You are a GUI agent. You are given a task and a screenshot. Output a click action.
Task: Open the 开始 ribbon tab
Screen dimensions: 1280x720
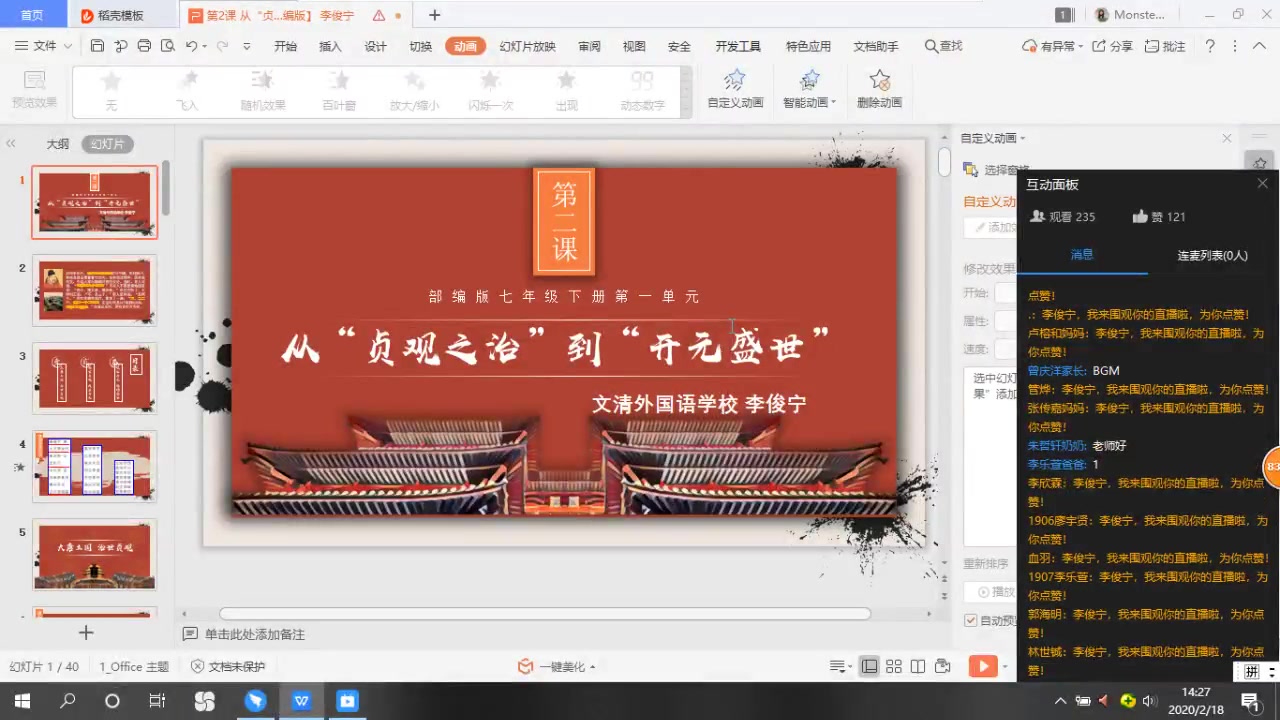(x=285, y=46)
